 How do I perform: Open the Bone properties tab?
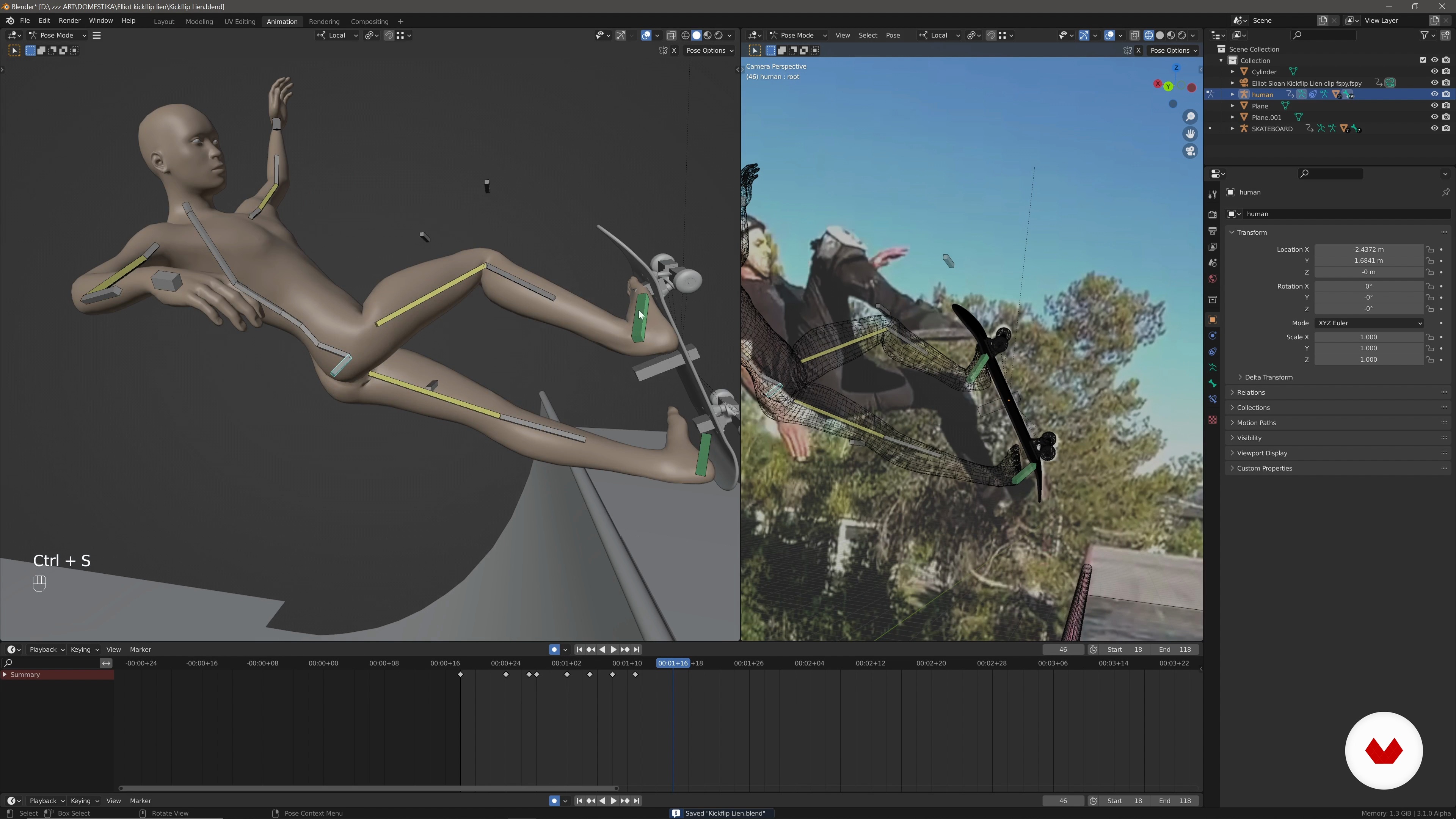click(1213, 383)
